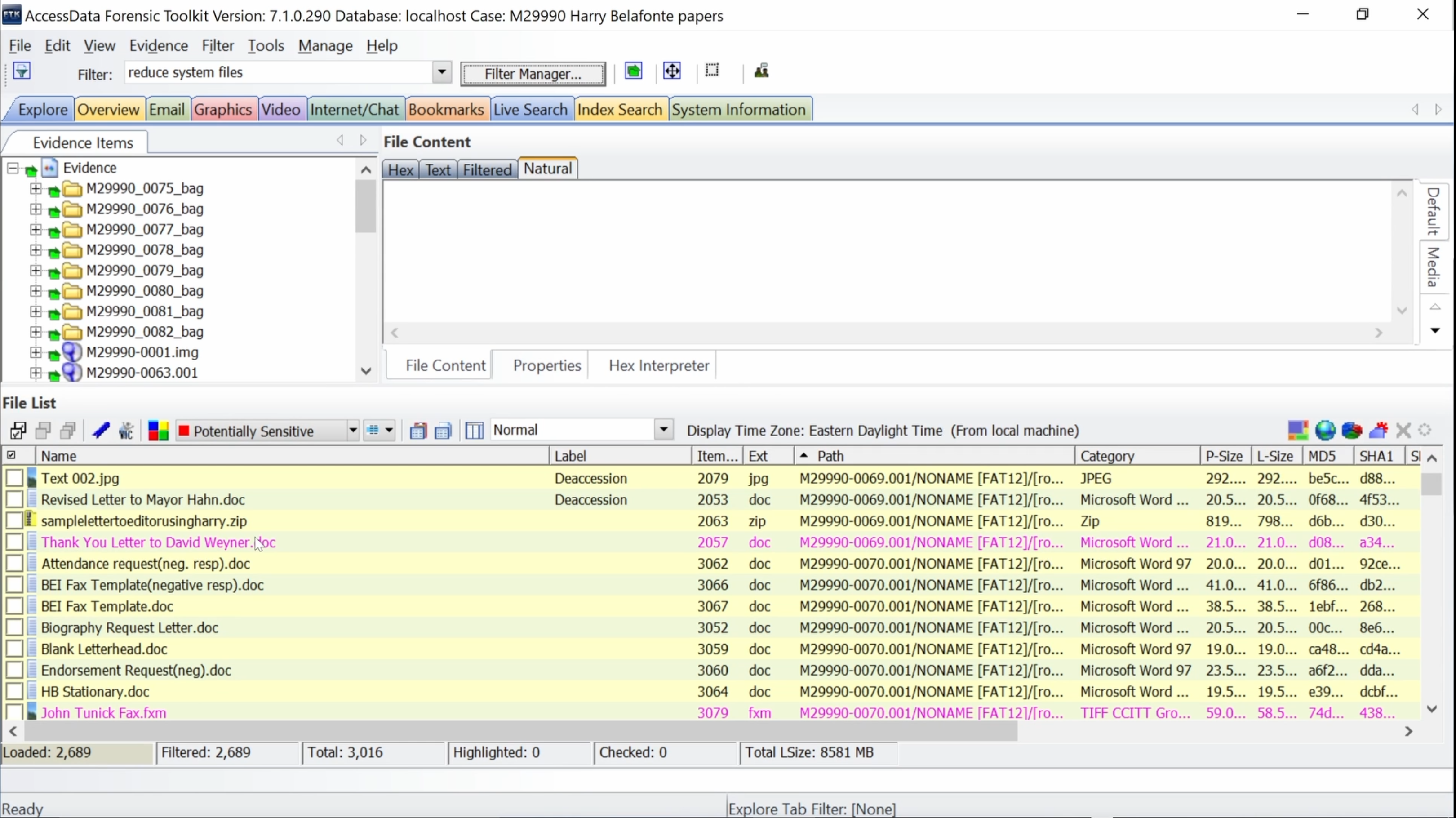The height and width of the screenshot is (818, 1456).
Task: Click the globe geolocation icon
Action: [1325, 431]
